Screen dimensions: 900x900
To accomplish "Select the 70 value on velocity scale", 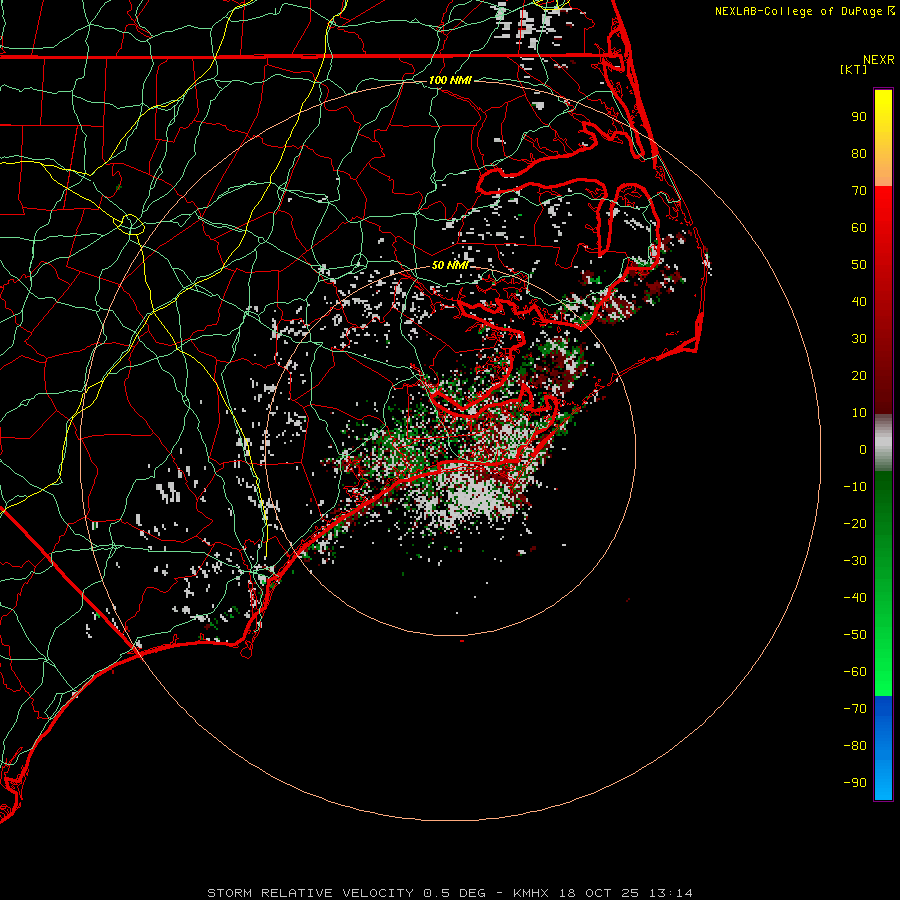I will pos(859,191).
